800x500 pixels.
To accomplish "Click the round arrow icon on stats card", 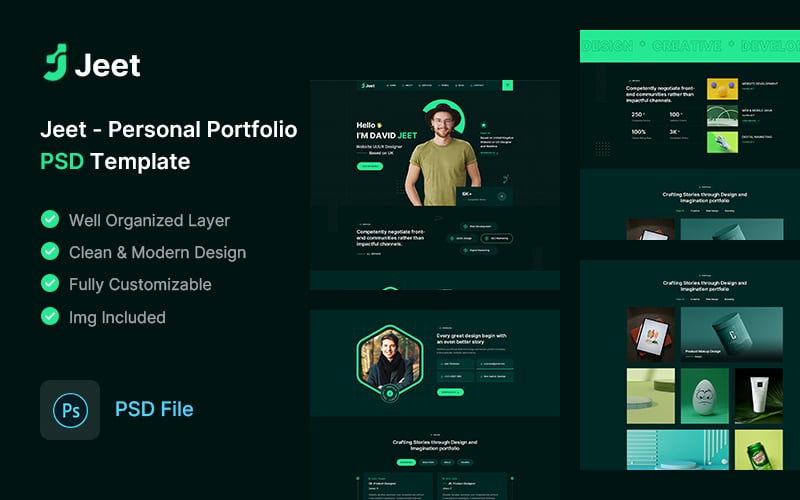I will pyautogui.click(x=501, y=196).
